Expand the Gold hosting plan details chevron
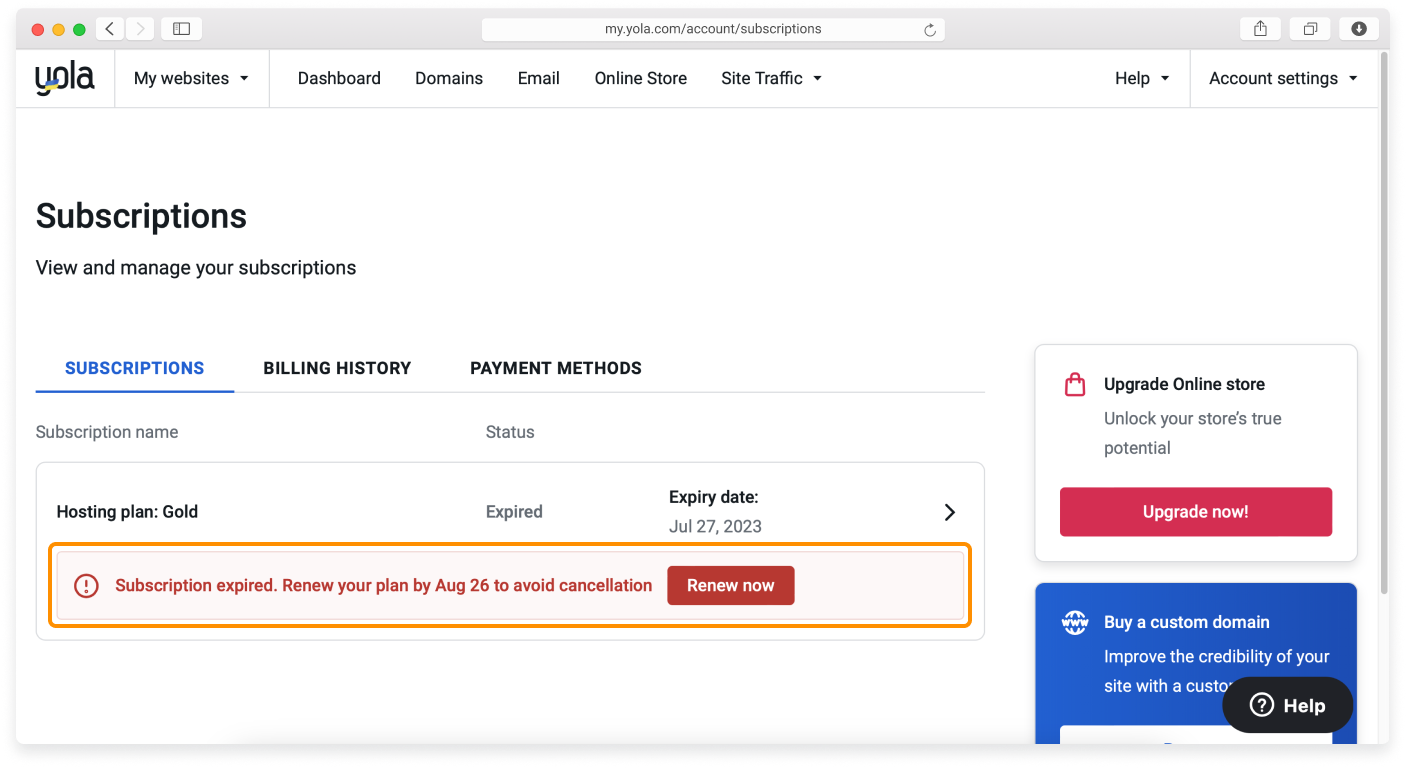Screen dimensions: 1406x768 tap(949, 511)
